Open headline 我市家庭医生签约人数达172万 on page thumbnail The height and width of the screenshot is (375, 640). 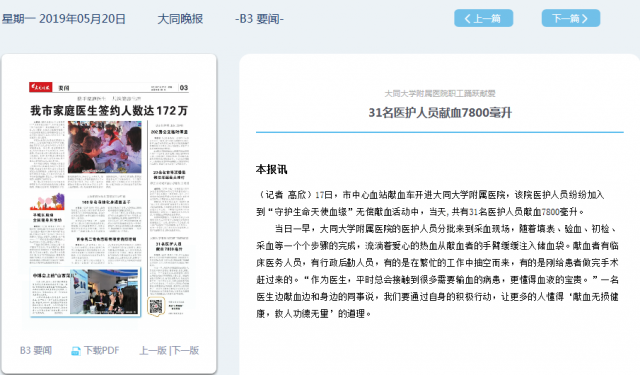(109, 111)
